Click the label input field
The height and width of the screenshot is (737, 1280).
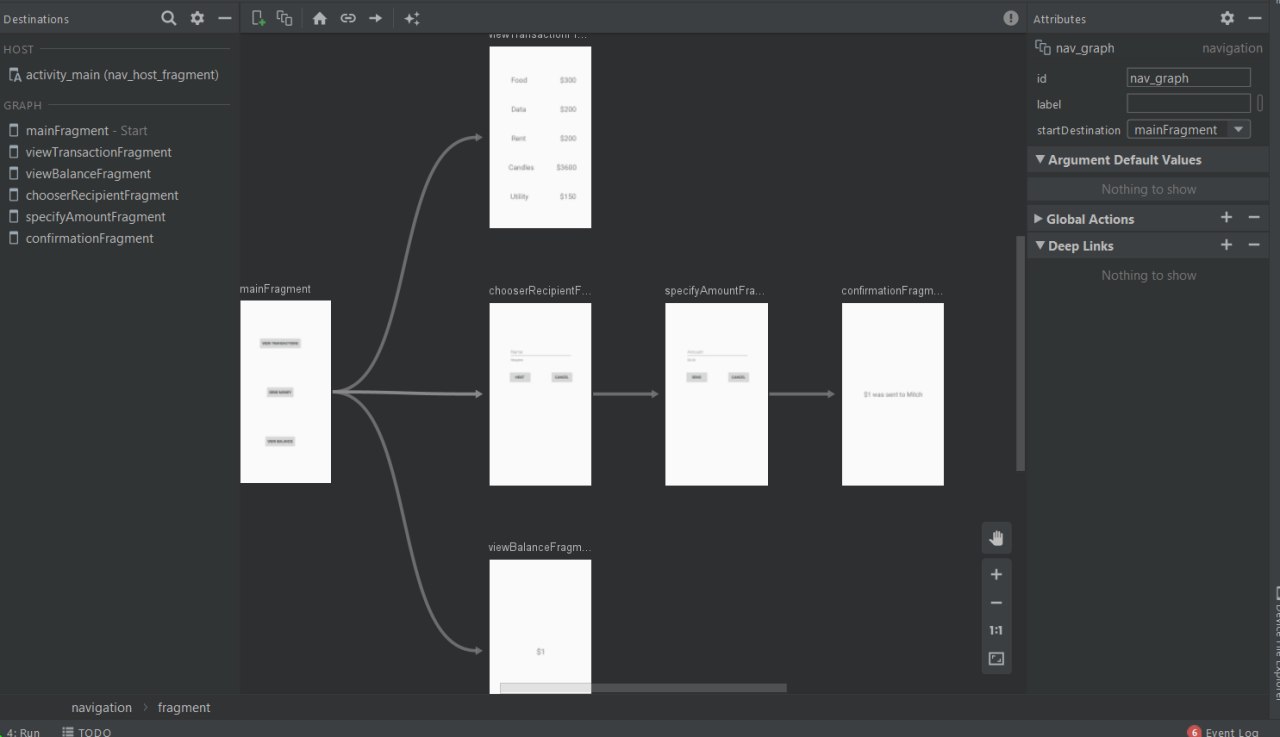point(1188,103)
